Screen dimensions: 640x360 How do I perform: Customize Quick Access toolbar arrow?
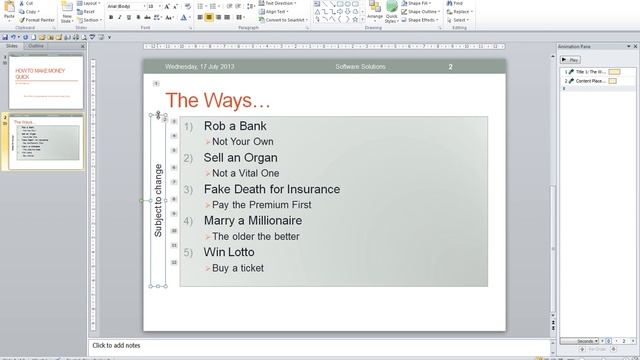tap(109, 37)
